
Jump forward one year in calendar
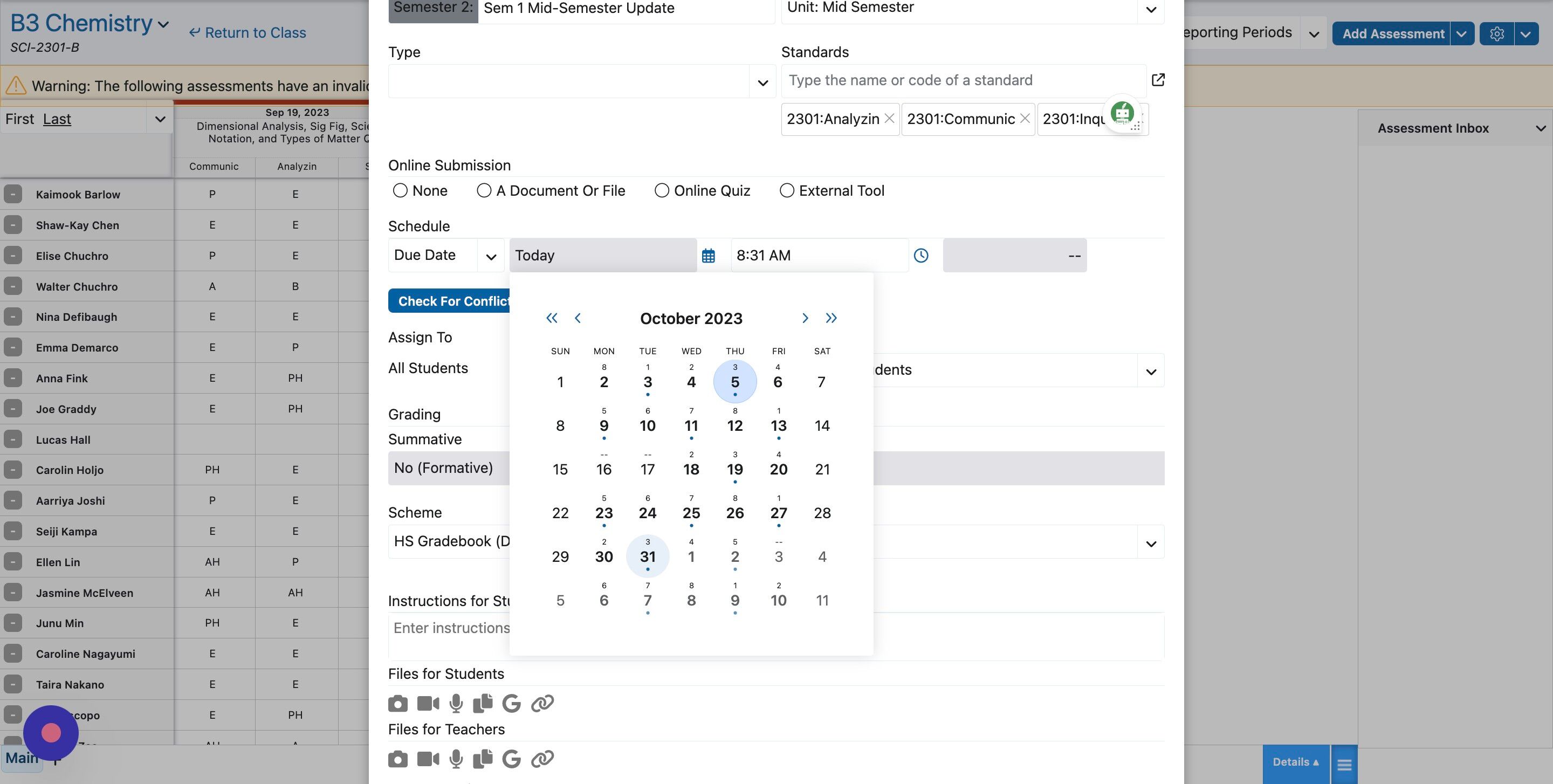pyautogui.click(x=832, y=318)
